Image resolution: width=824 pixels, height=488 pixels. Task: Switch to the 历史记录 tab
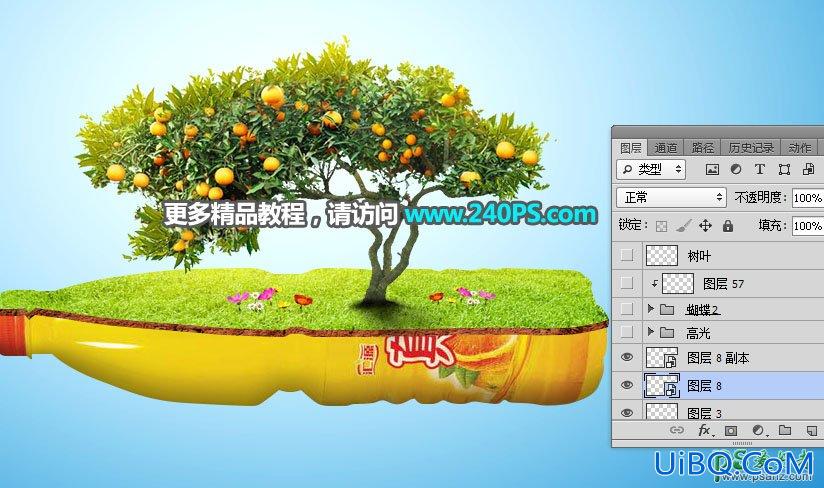751,148
